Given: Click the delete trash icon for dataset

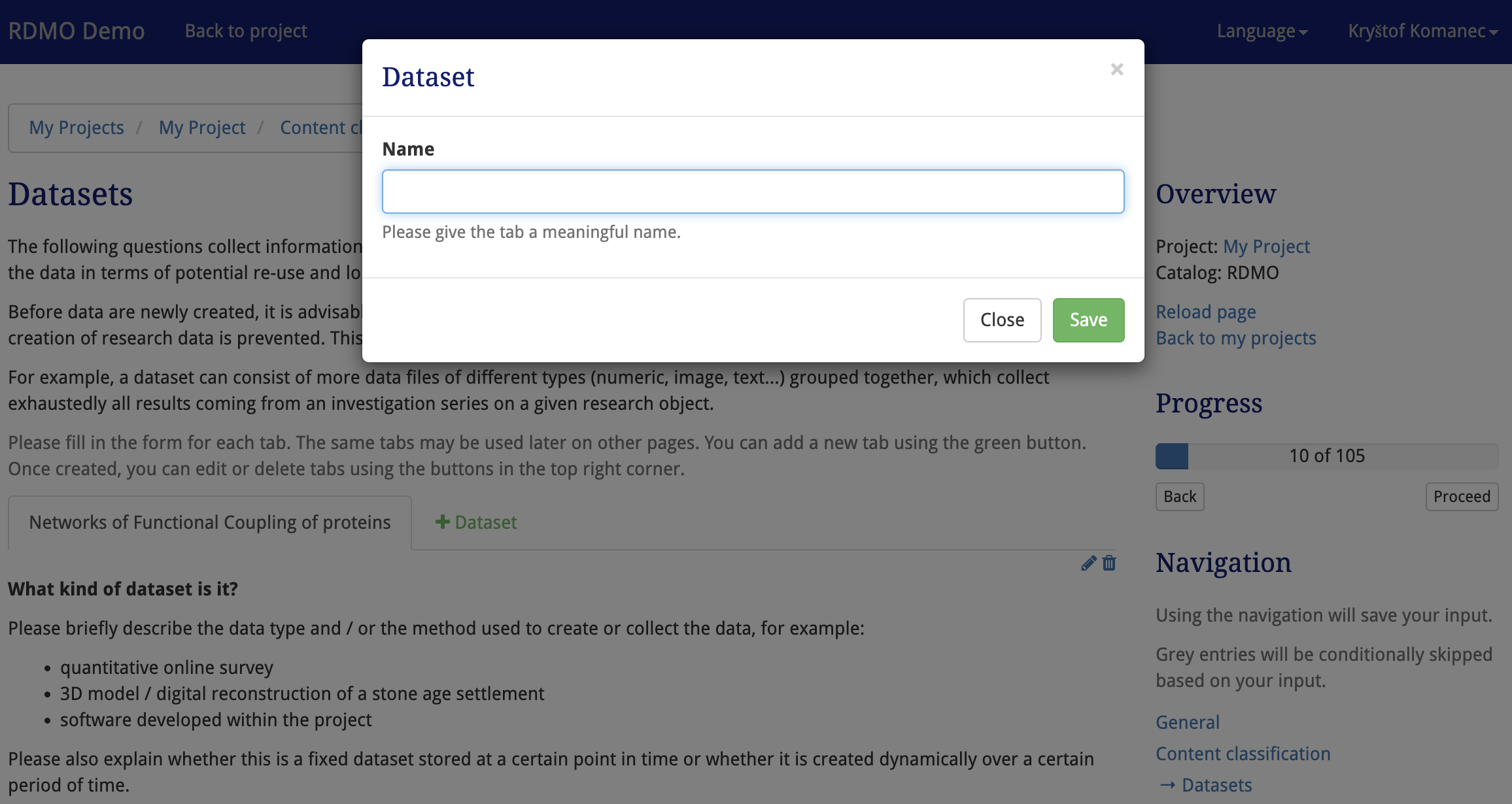Looking at the screenshot, I should click(1109, 563).
